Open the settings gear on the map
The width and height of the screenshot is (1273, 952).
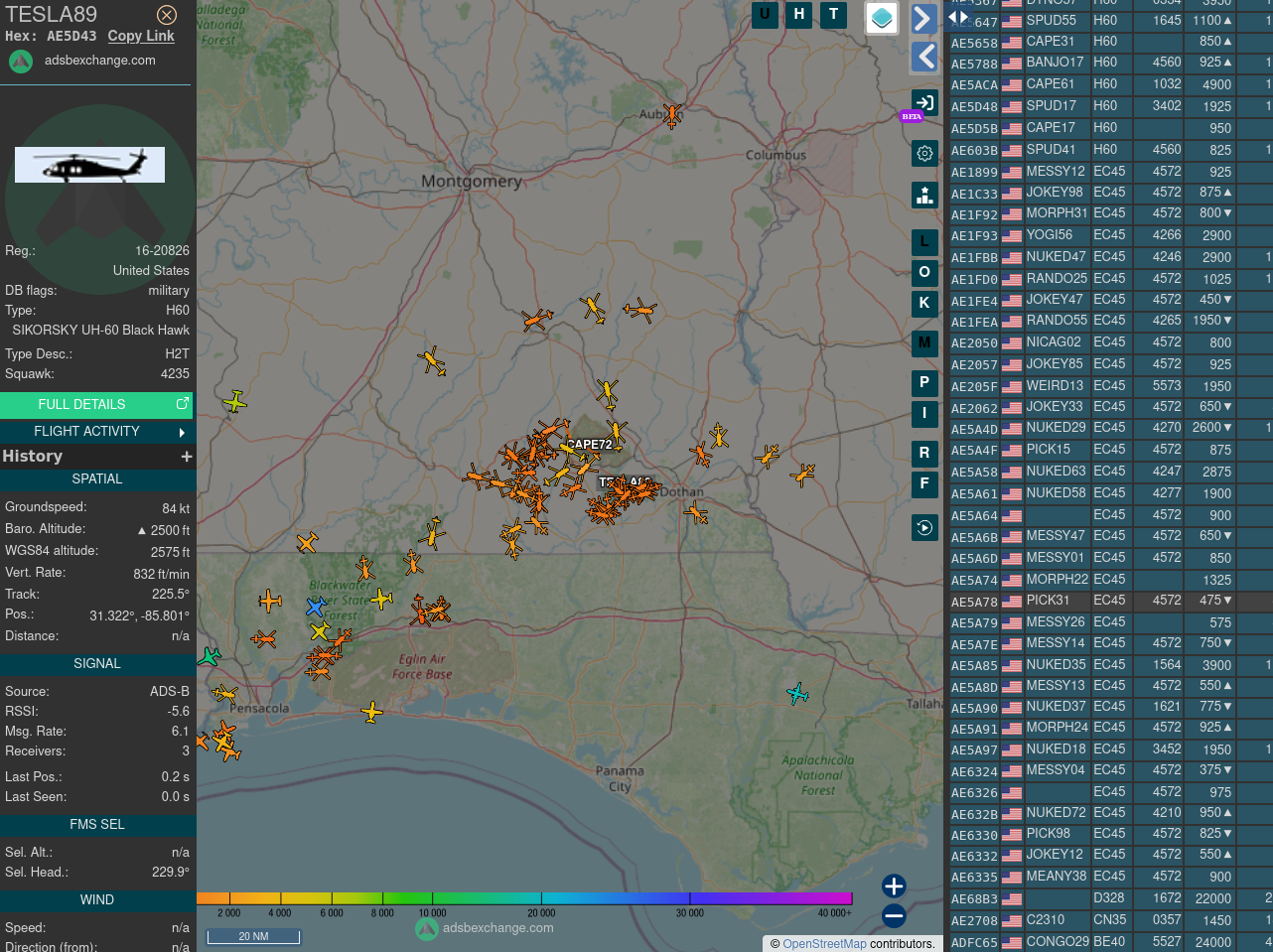pos(924,154)
